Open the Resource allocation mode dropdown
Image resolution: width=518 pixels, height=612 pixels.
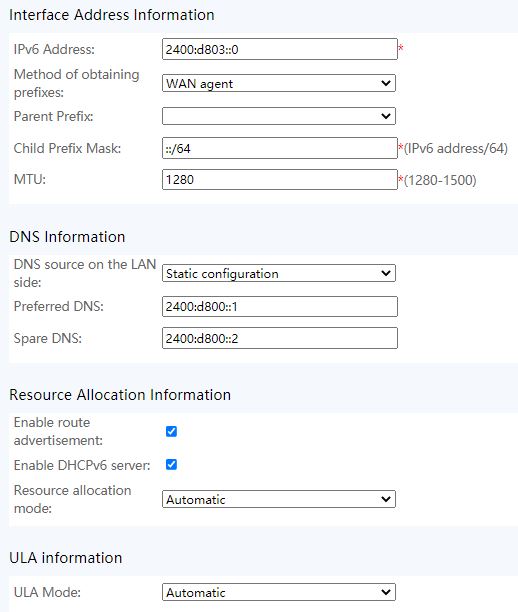279,499
